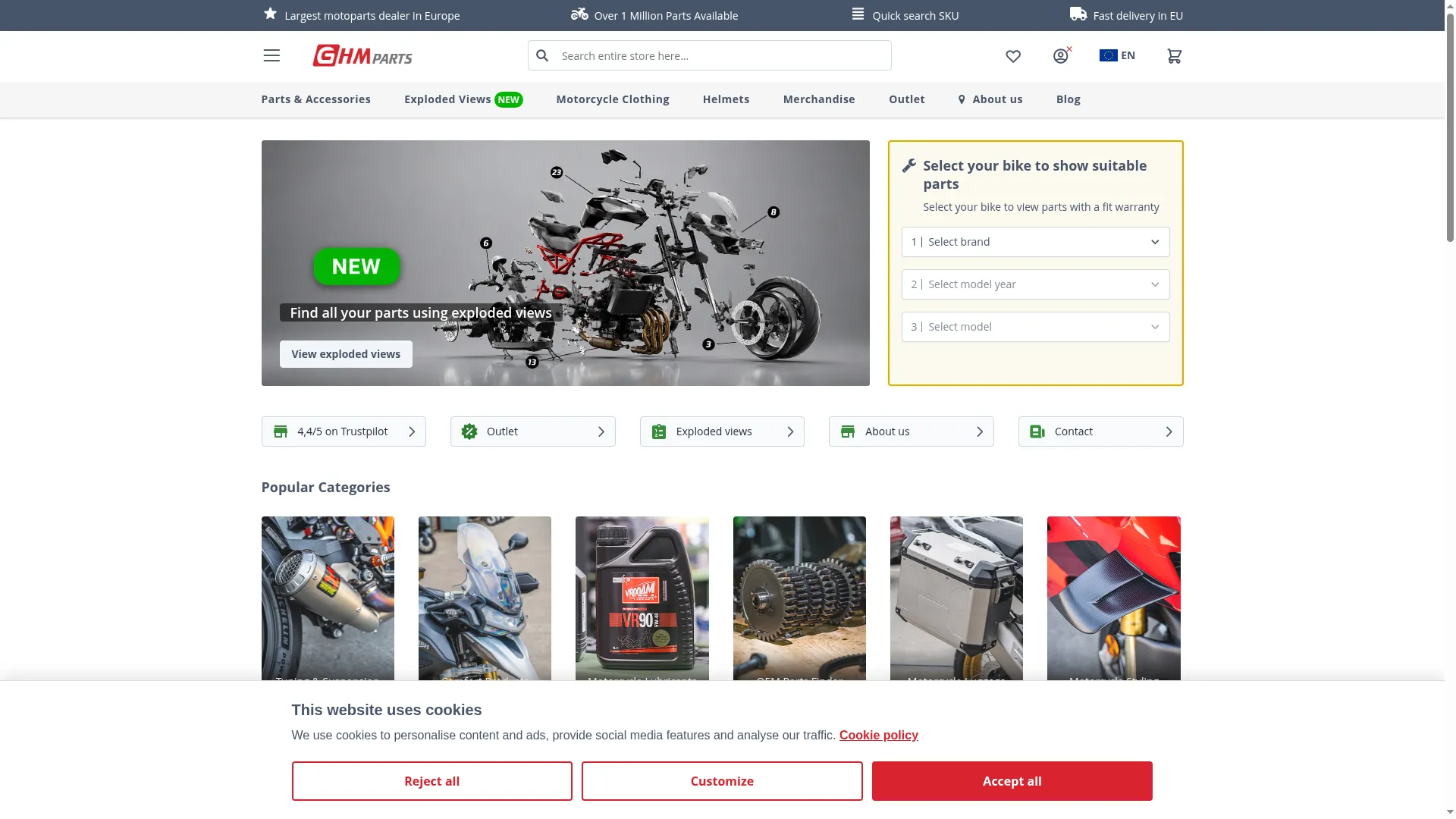The width and height of the screenshot is (1456, 819).
Task: Click the exhaust category thumbnail
Action: (328, 598)
